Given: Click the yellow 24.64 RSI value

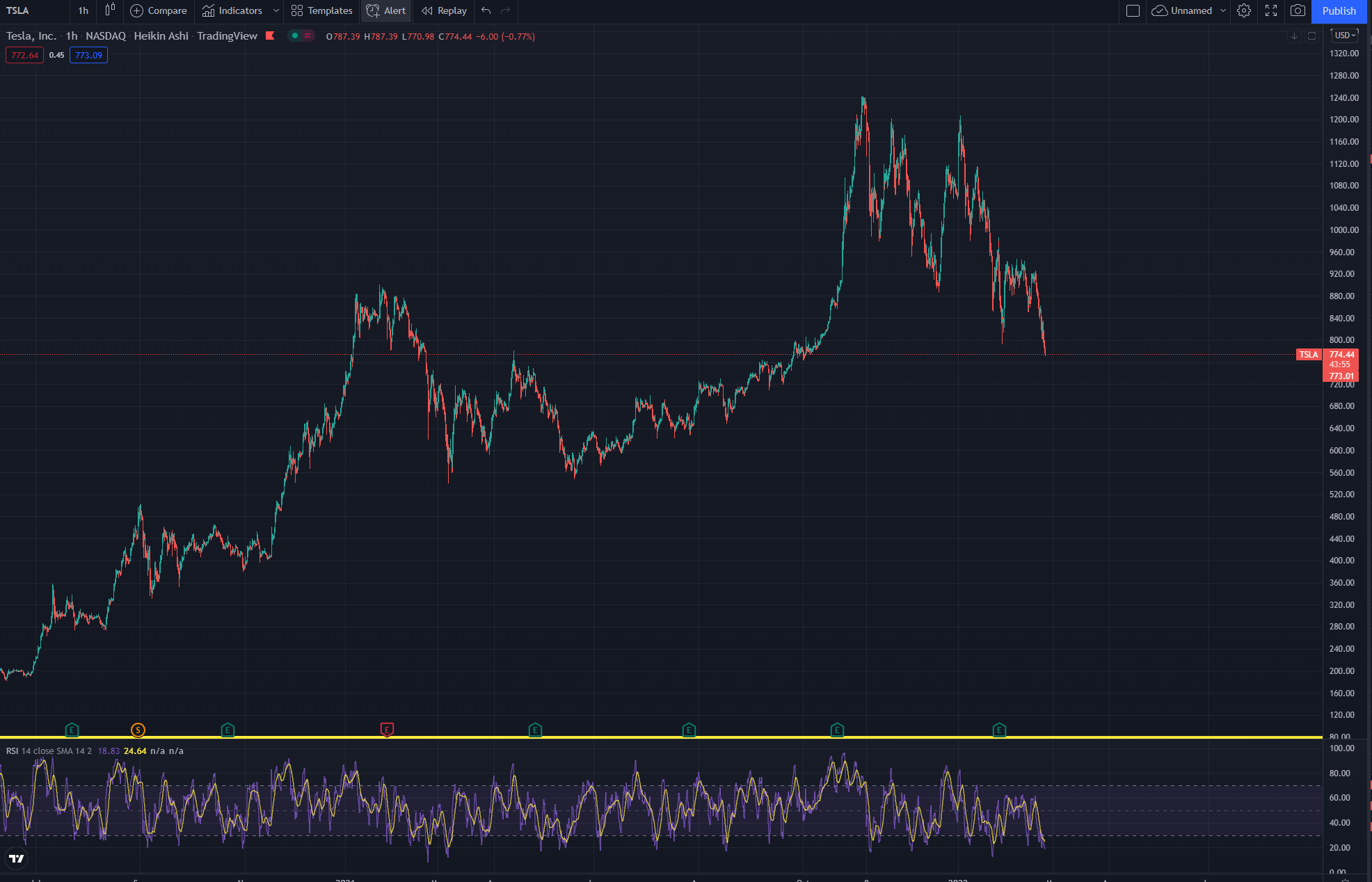Looking at the screenshot, I should click(135, 751).
